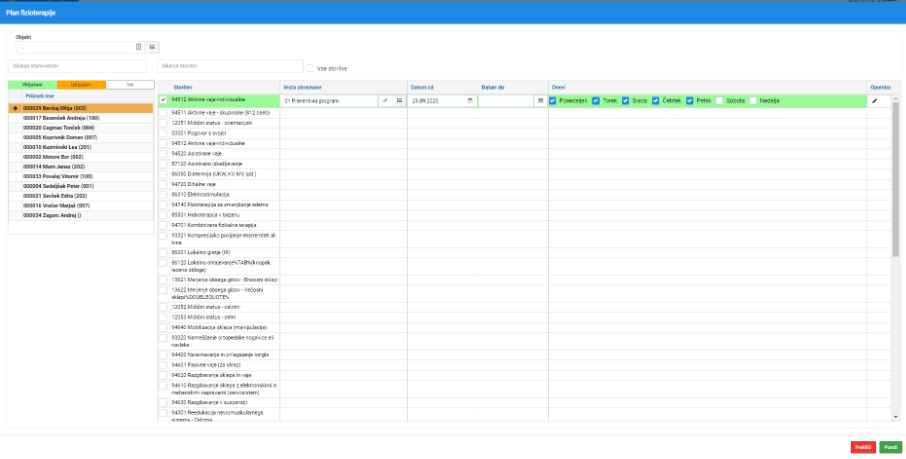Focus the Iskanje storitev search field
Viewport: 906px width, 459px height.
coord(230,66)
